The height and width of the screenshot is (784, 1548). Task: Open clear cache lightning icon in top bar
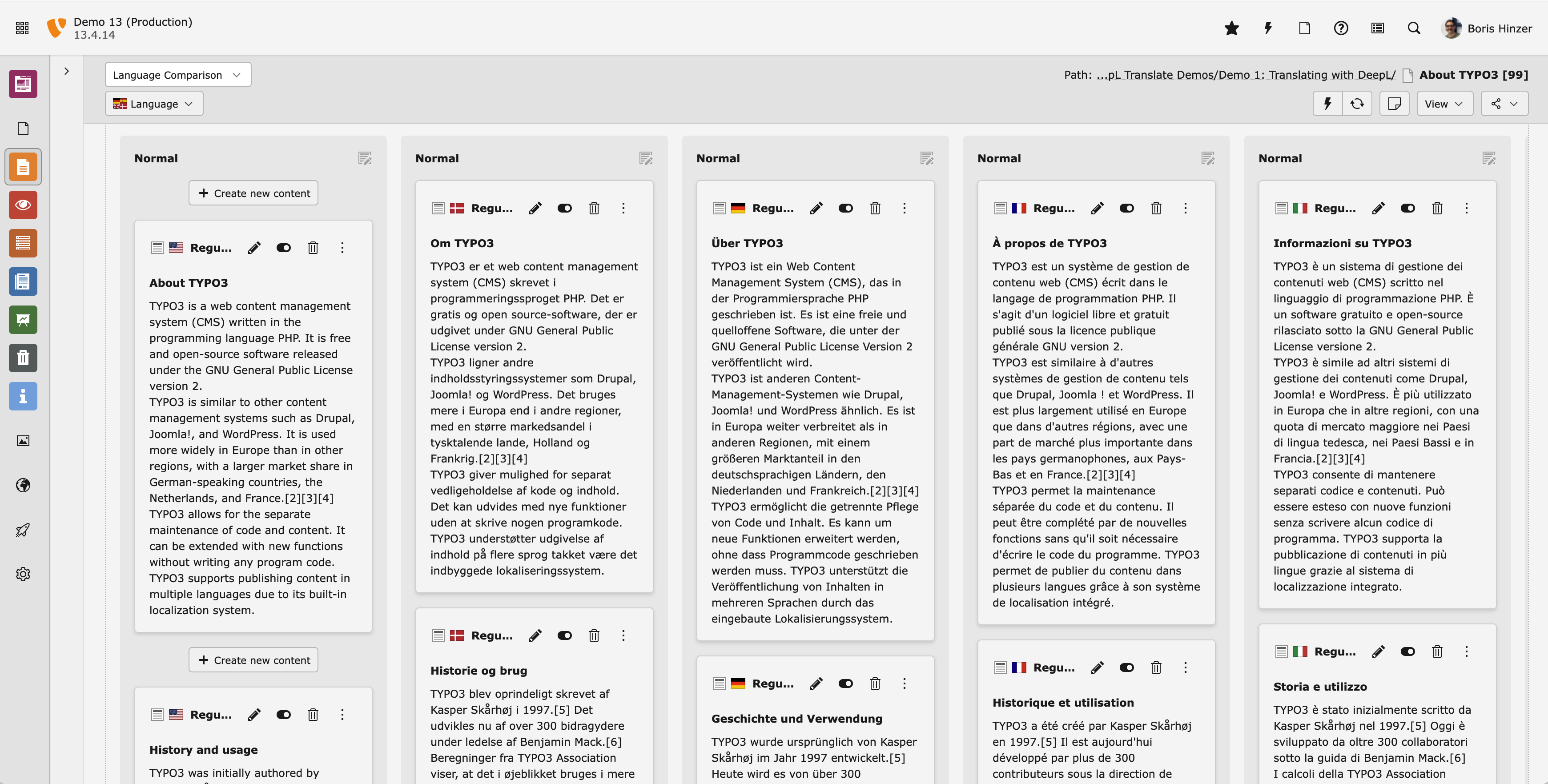1268,28
